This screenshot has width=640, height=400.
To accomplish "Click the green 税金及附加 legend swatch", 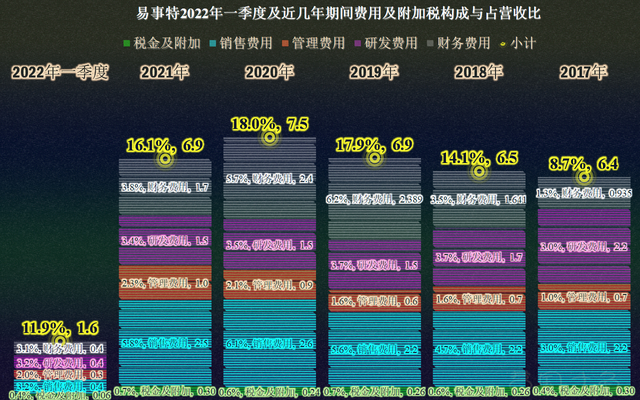I will (127, 43).
